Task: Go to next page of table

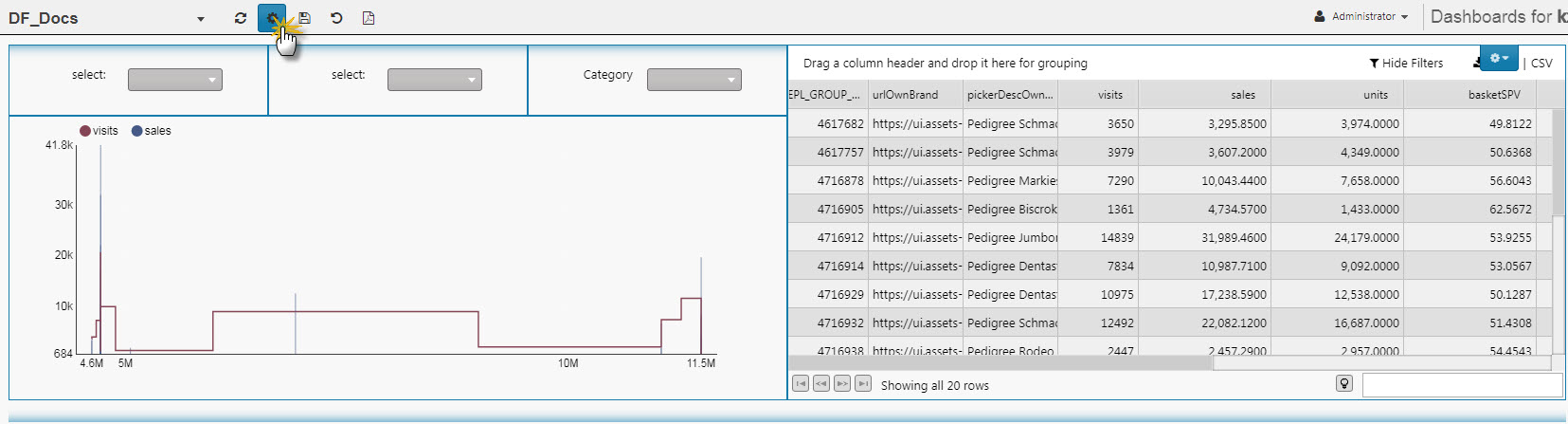Action: [842, 384]
